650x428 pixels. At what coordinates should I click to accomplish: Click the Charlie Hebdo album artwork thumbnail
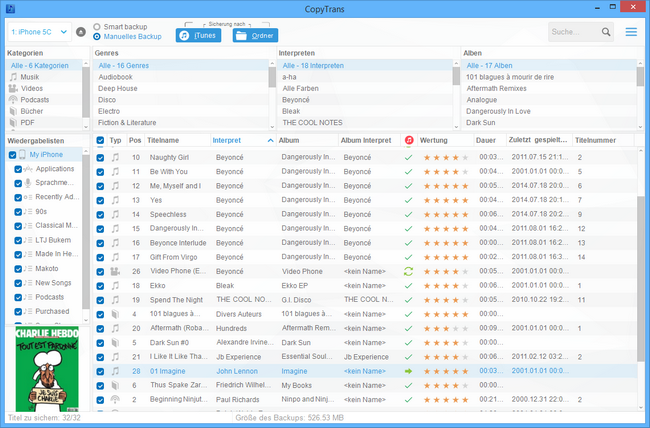point(47,369)
